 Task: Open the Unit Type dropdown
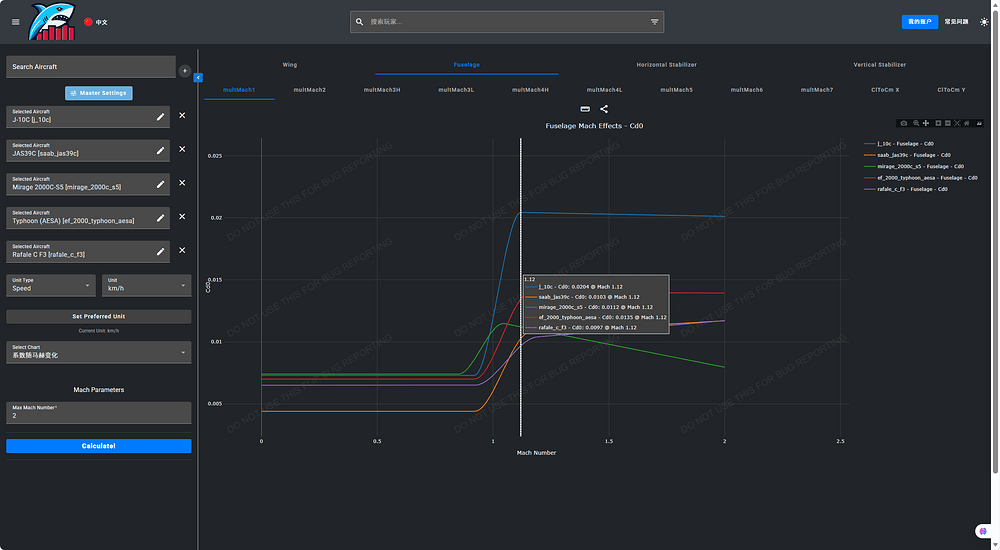coord(50,285)
